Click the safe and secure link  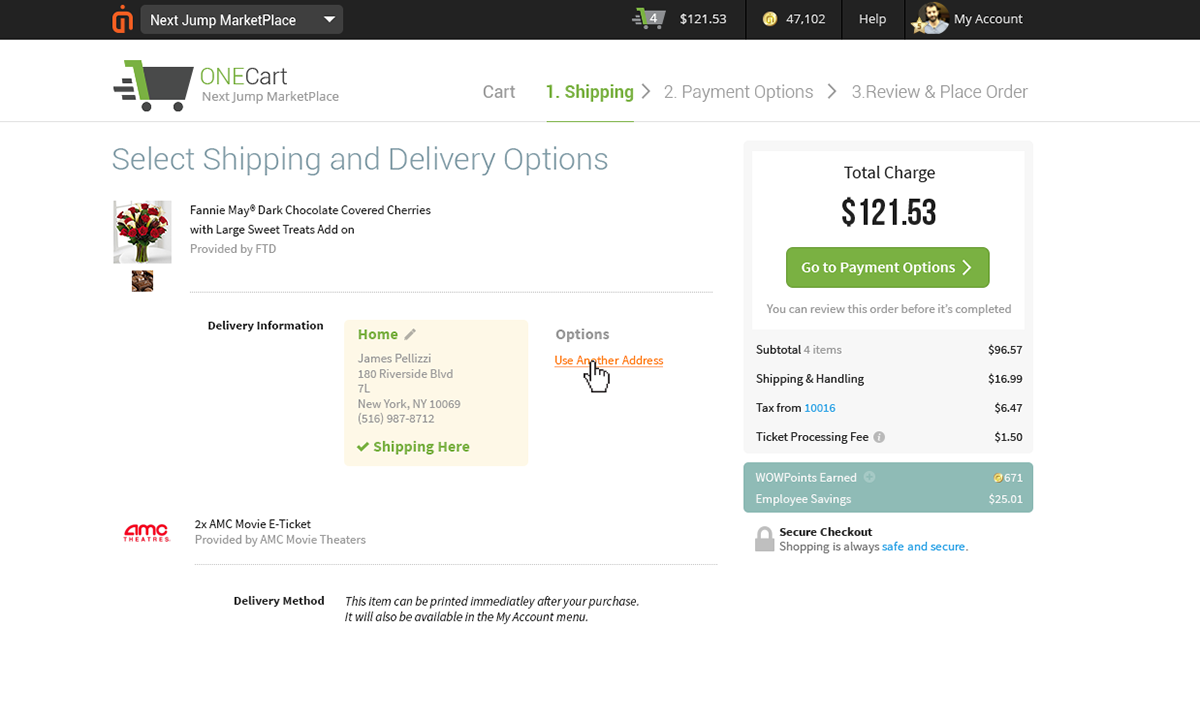(923, 547)
